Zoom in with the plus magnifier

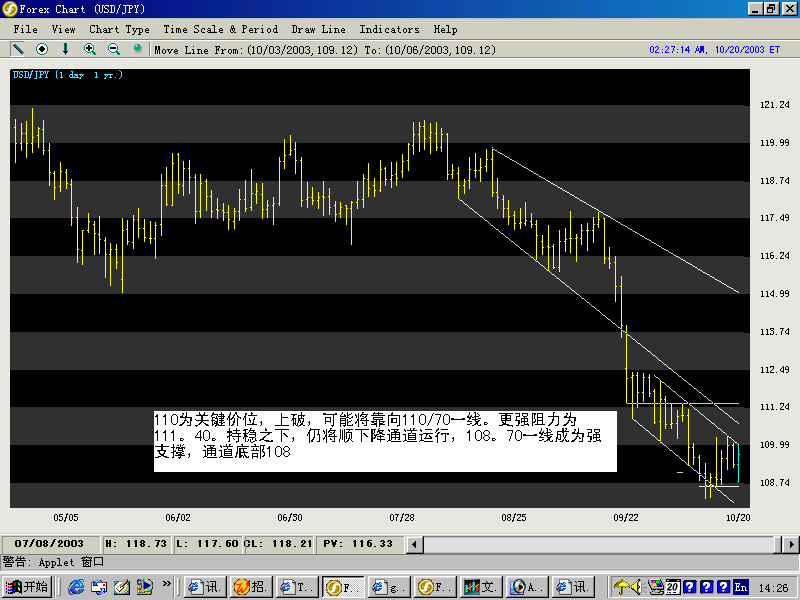[90, 49]
